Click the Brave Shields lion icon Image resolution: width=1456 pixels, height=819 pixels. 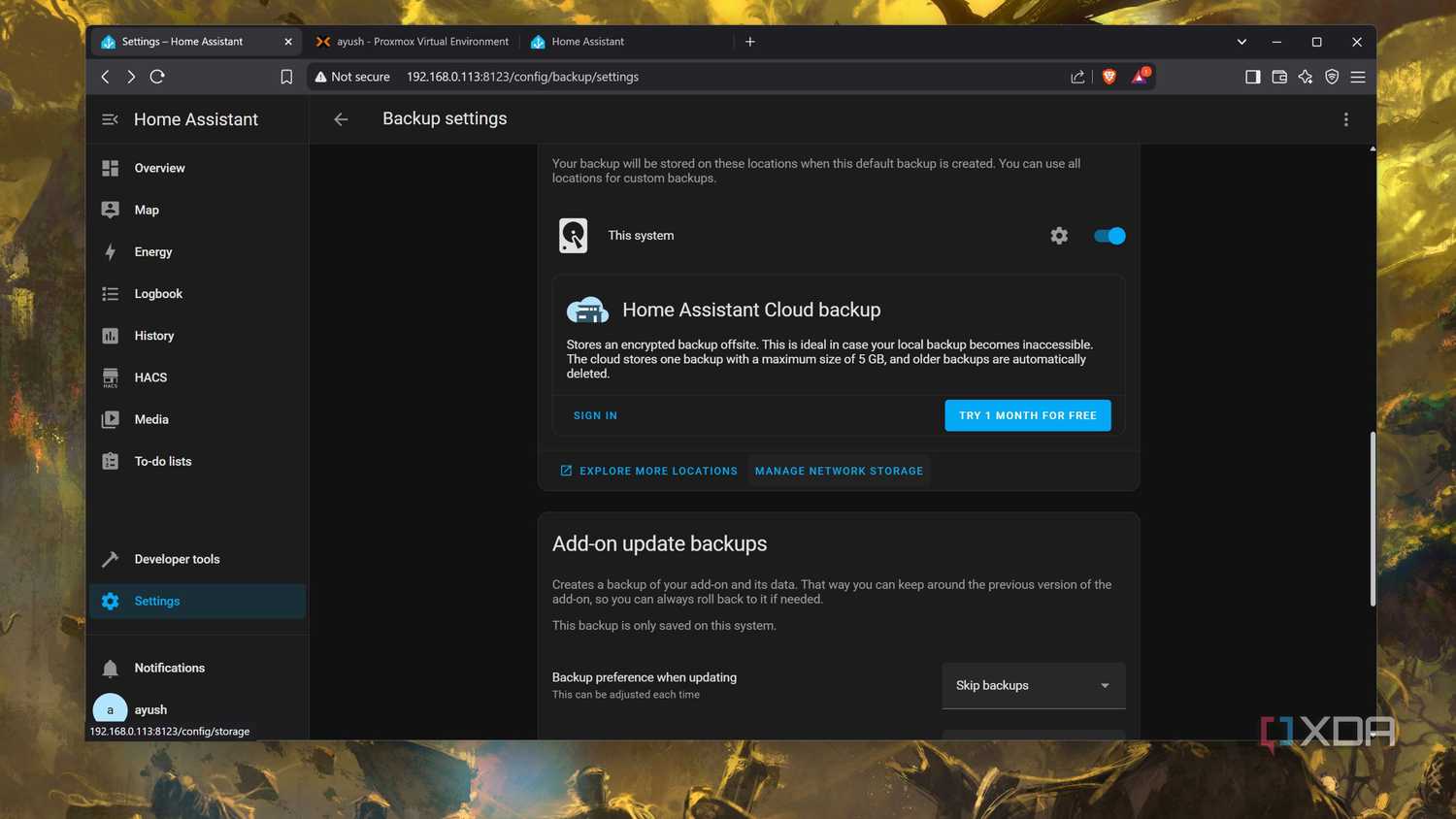tap(1109, 77)
